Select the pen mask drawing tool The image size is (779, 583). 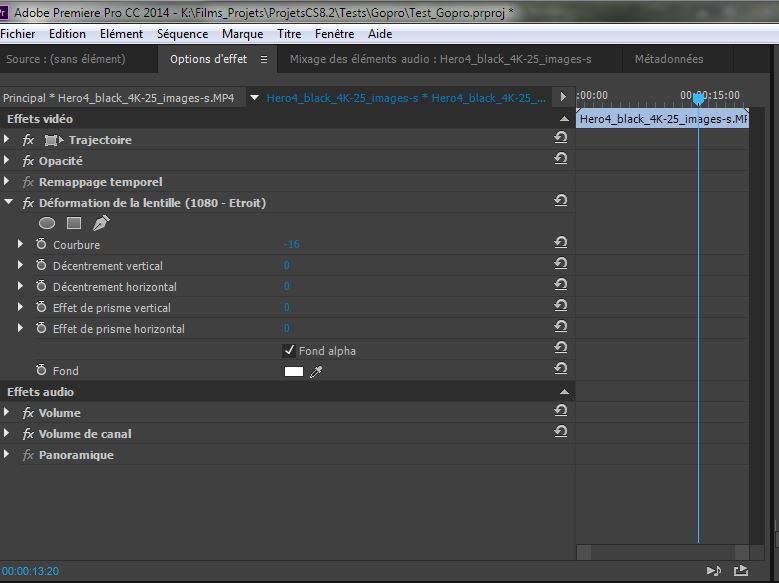(101, 224)
